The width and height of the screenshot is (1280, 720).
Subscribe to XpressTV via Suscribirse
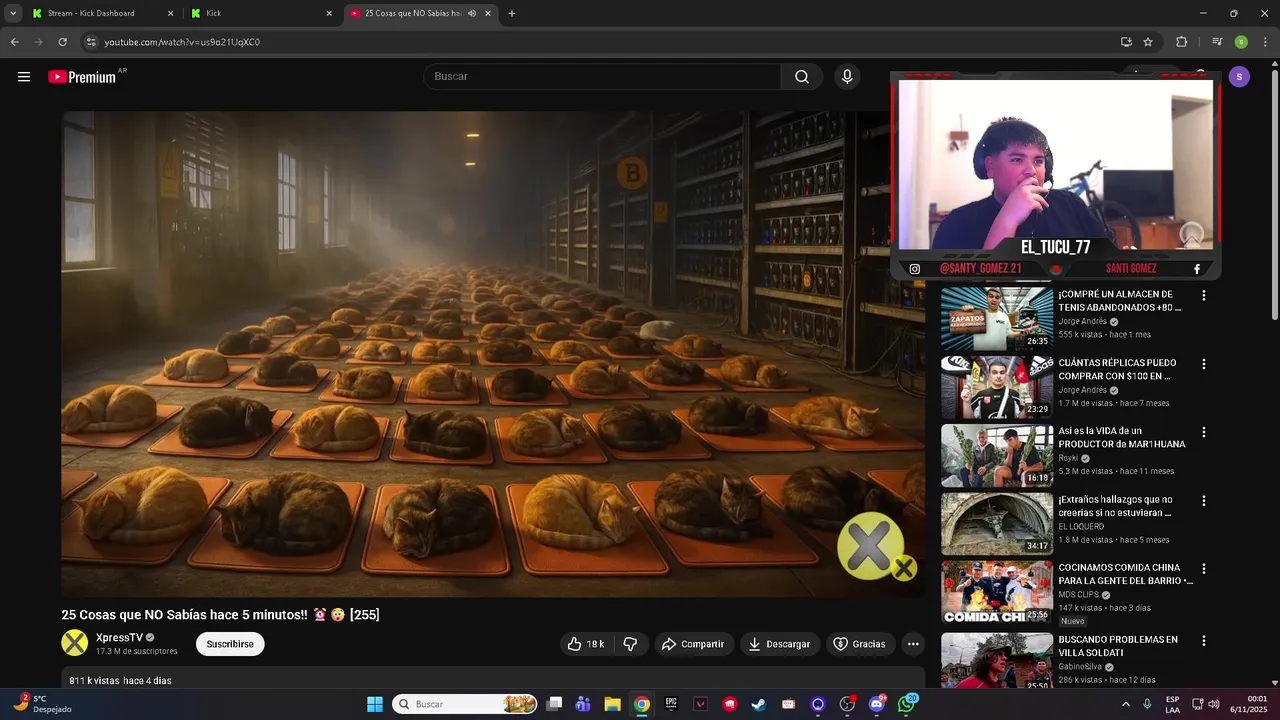(230, 644)
